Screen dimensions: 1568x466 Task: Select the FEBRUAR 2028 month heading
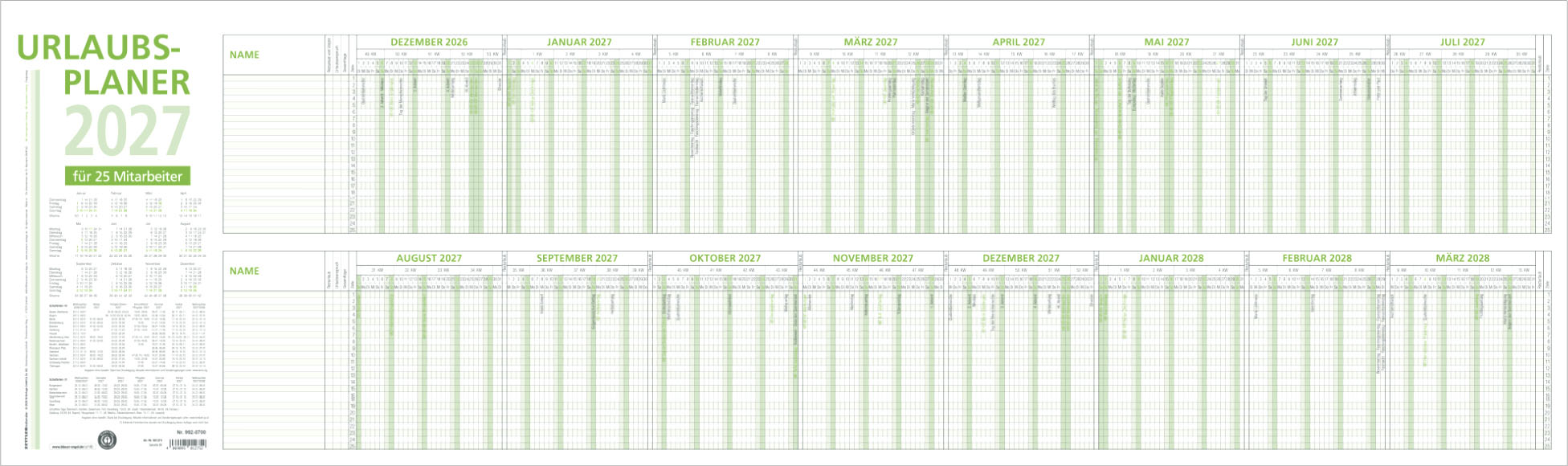coord(1317,258)
